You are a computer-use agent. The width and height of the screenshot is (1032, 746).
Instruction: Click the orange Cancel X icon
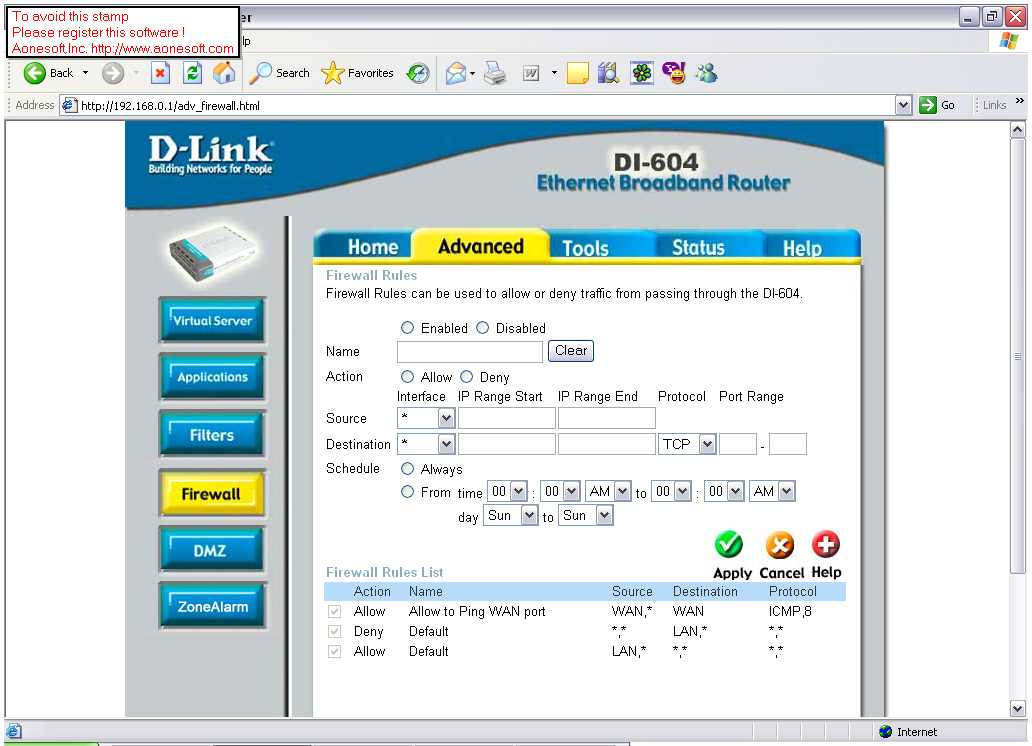click(780, 545)
